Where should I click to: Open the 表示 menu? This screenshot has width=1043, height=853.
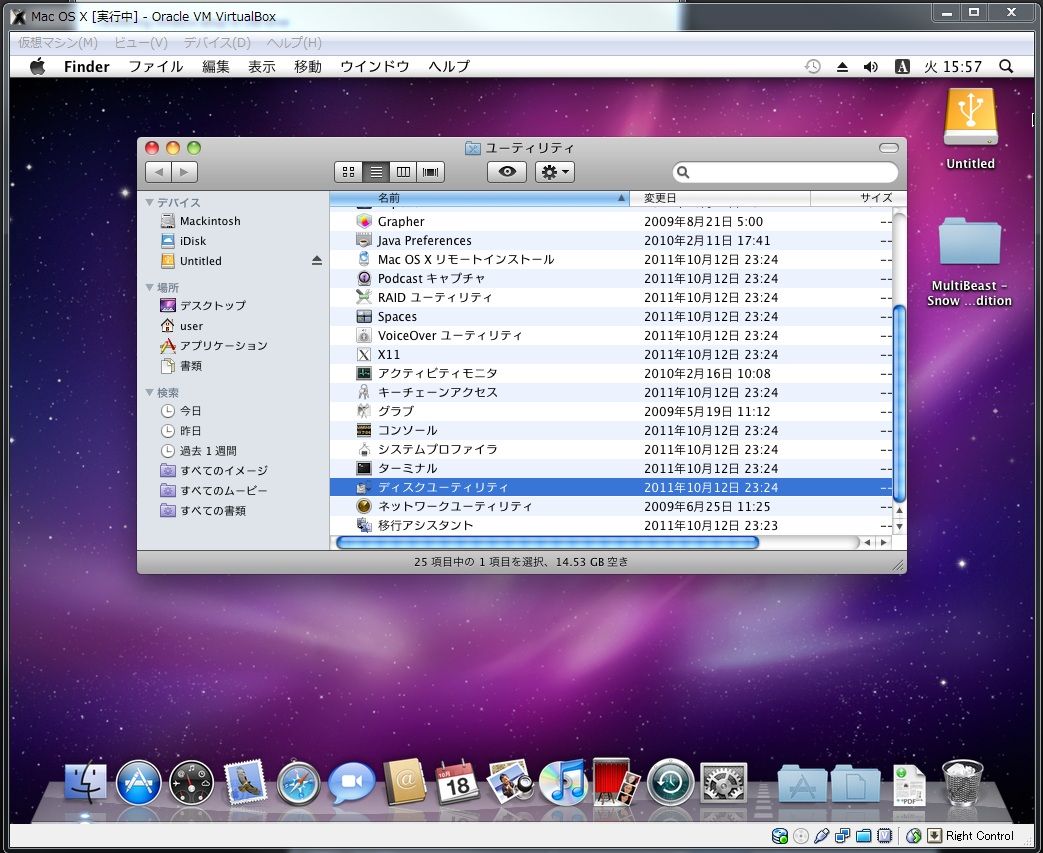coord(261,67)
